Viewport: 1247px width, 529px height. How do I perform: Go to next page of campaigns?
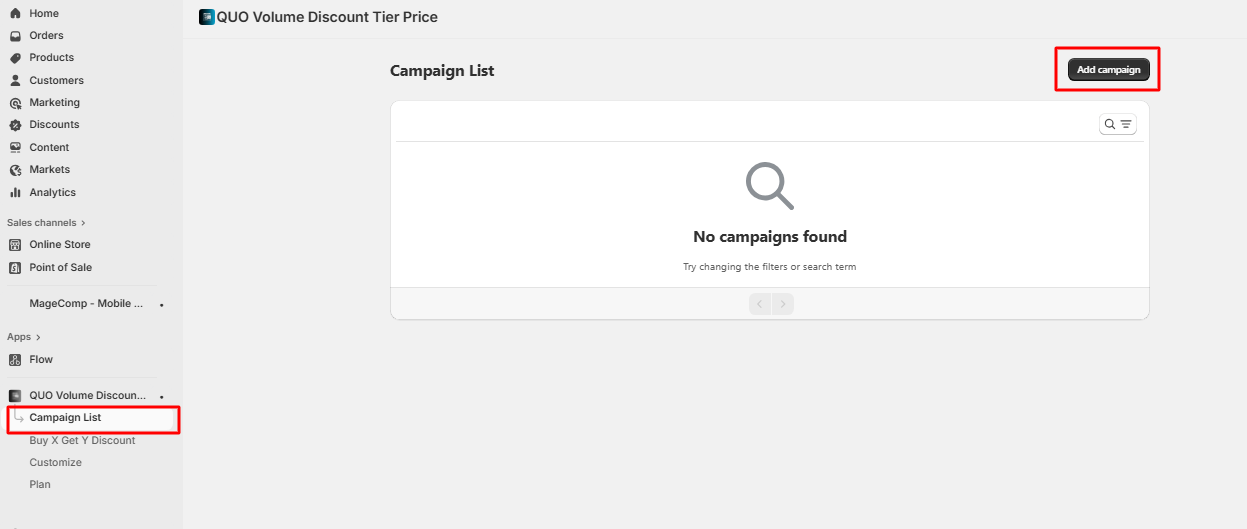tap(782, 303)
